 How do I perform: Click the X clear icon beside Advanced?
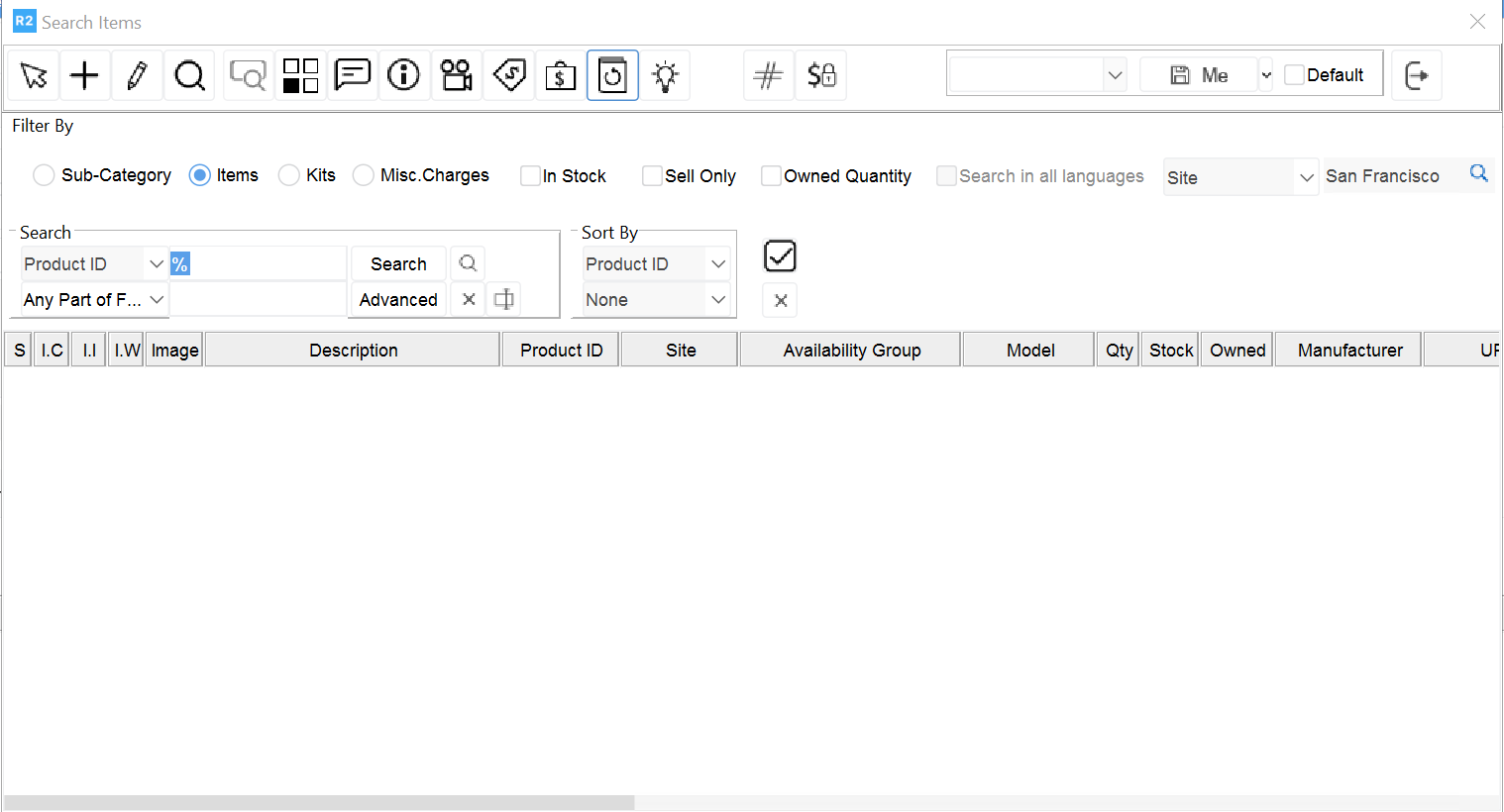[x=469, y=299]
